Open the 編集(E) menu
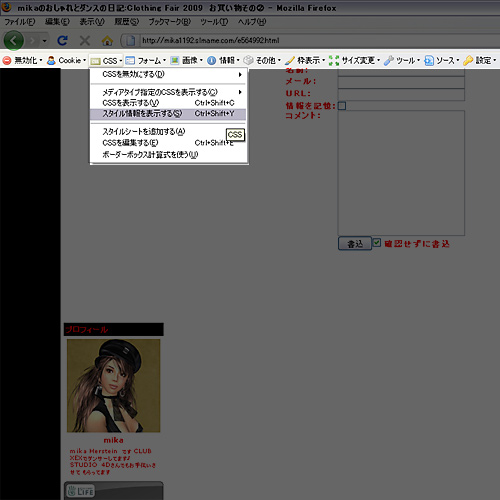 (x=57, y=22)
